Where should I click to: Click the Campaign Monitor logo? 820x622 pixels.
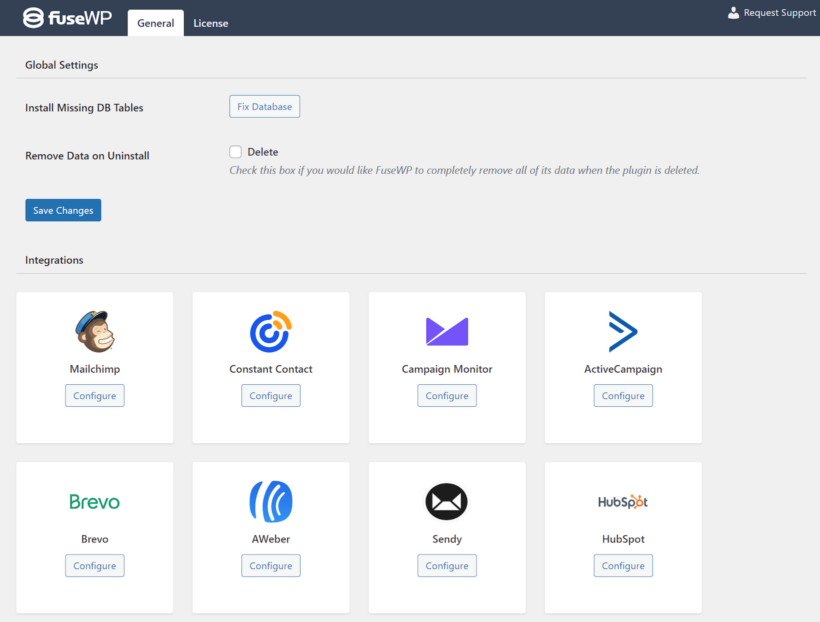pos(446,330)
